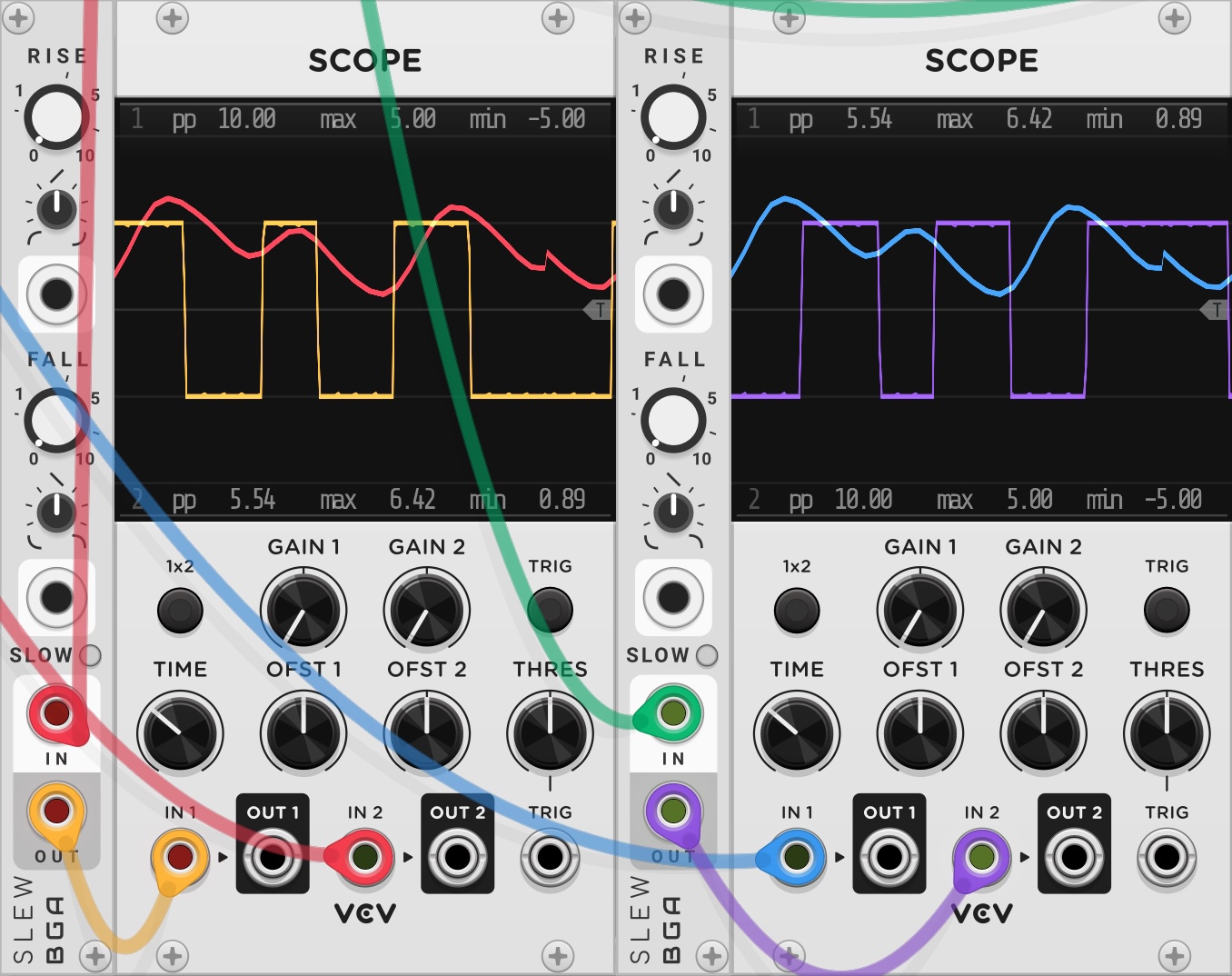Click OUT 2 jack next to the red-cabled IN 2
This screenshot has width=1232, height=976.
tap(457, 857)
